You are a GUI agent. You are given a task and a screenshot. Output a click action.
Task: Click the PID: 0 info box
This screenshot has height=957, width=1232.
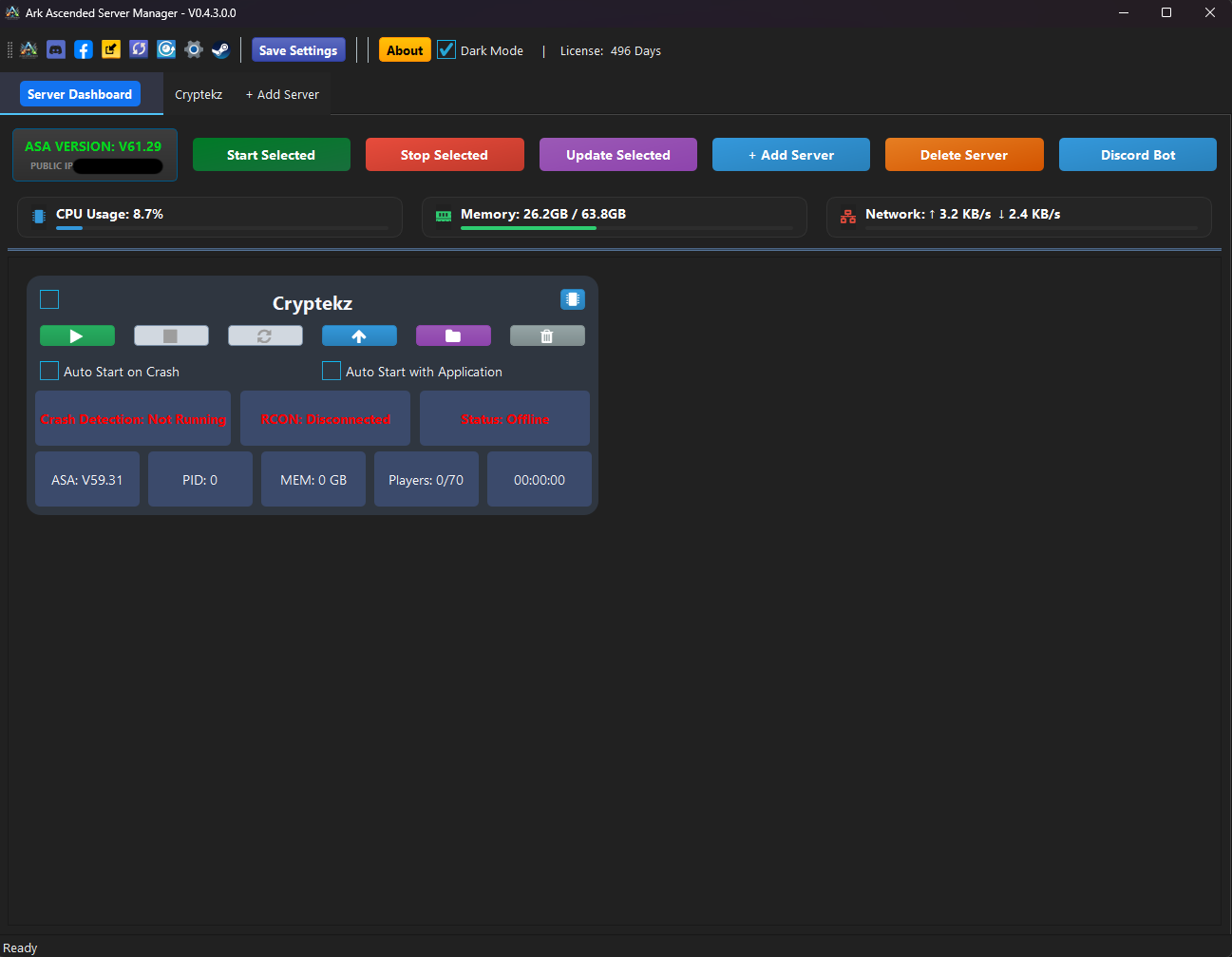[x=200, y=479]
